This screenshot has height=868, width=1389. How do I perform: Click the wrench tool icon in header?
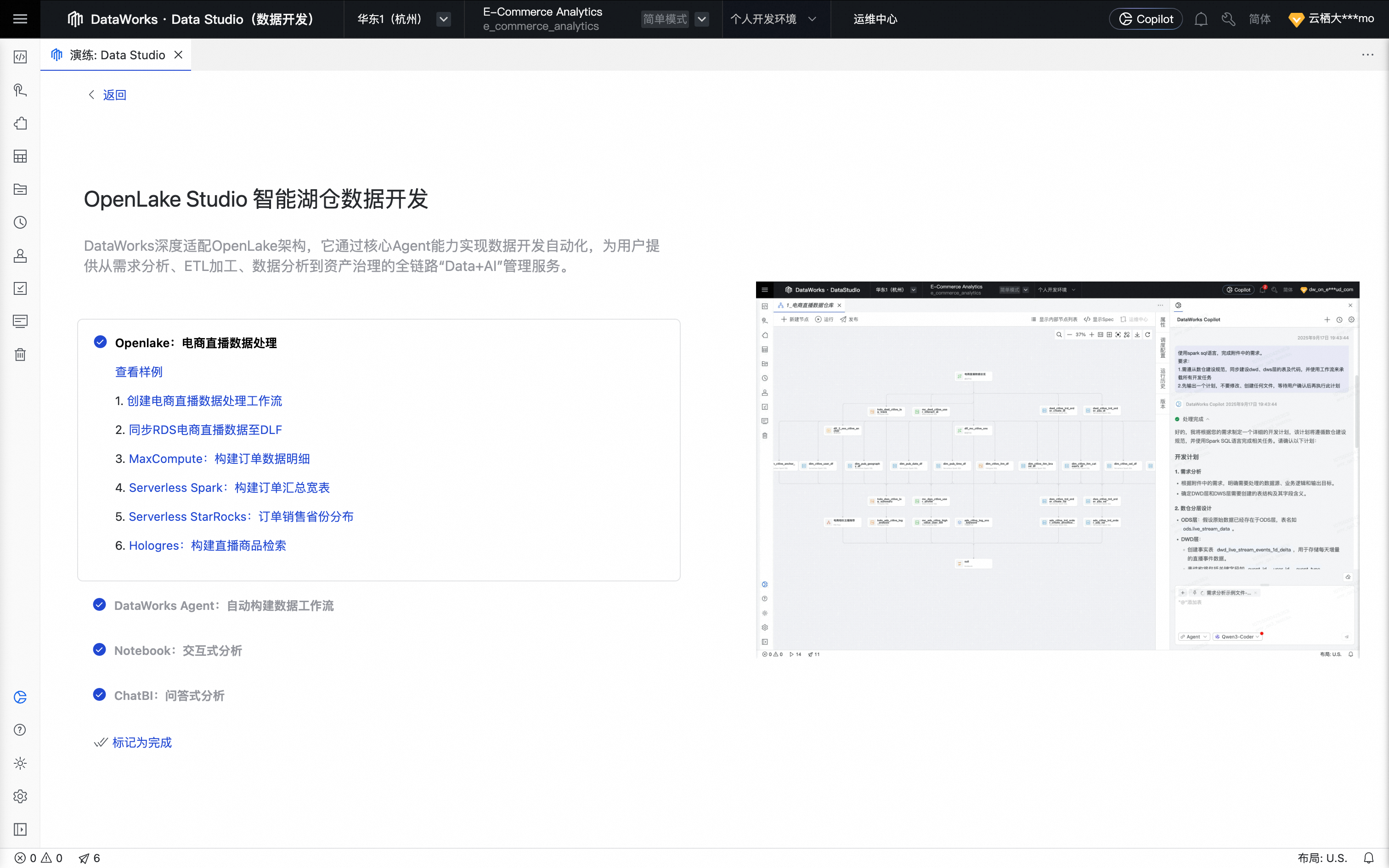(1228, 19)
